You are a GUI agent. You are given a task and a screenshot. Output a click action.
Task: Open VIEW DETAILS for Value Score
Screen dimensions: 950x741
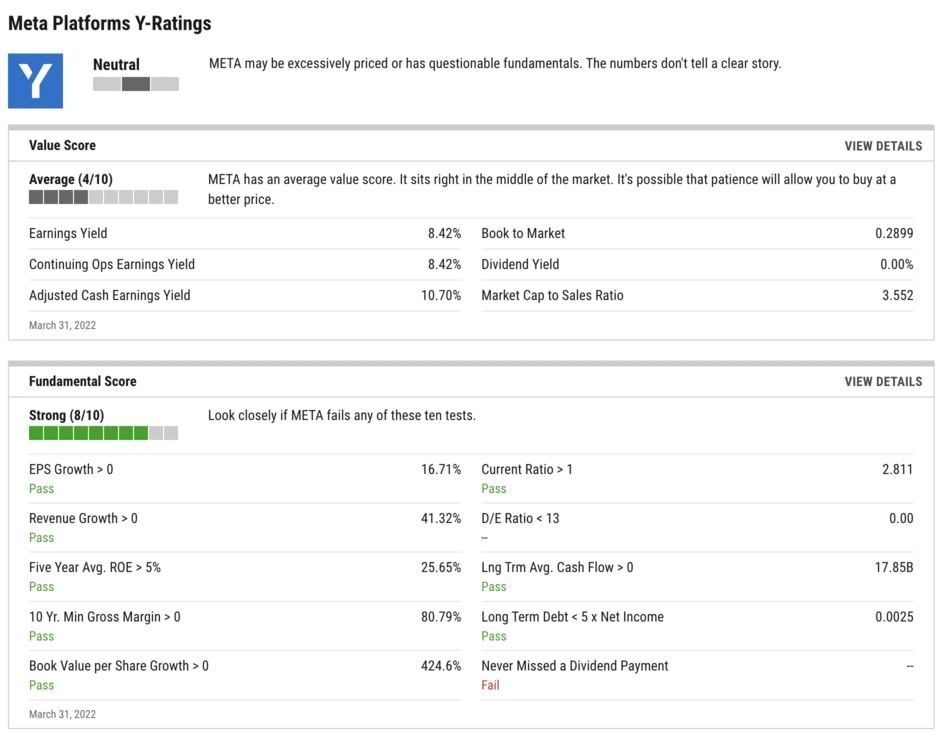click(x=884, y=145)
